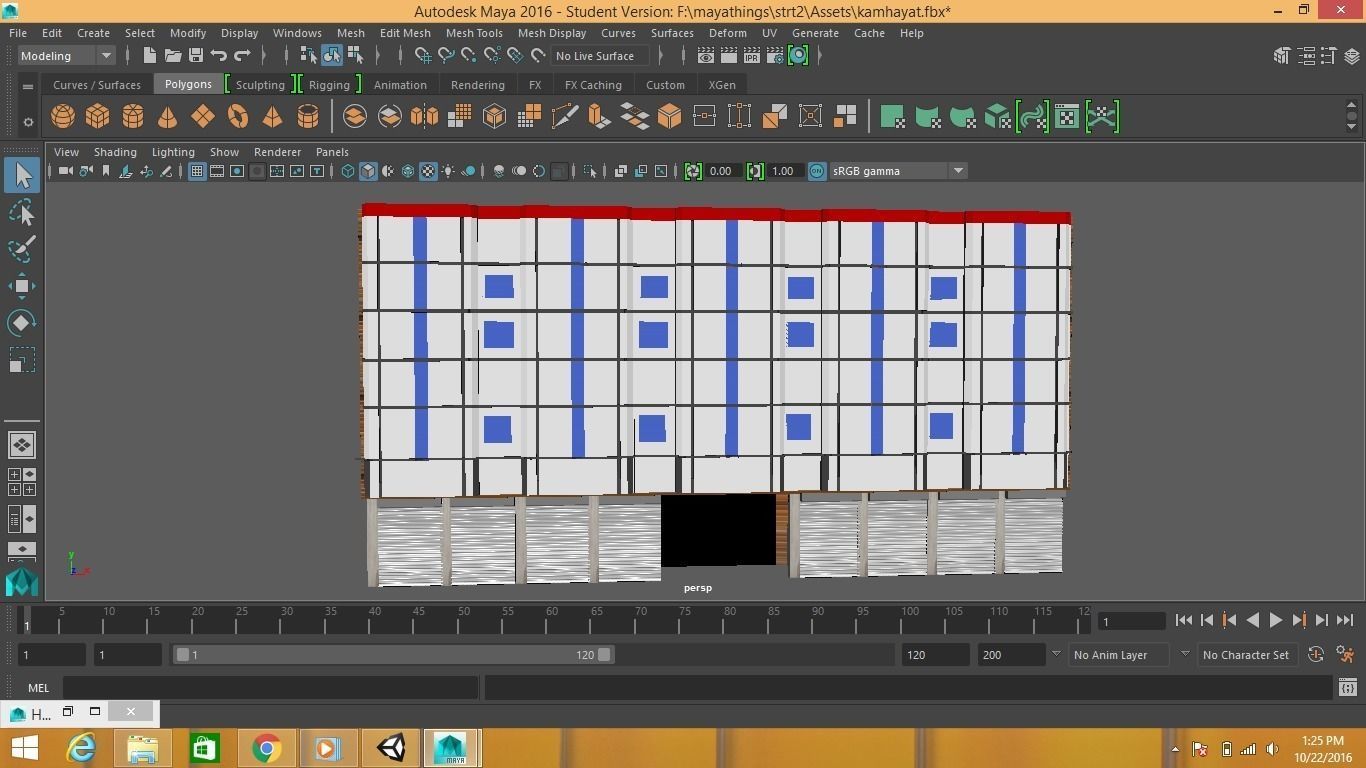Click the Multi-Cut knife shelf icon
This screenshot has width=1366, height=768.
tap(565, 117)
